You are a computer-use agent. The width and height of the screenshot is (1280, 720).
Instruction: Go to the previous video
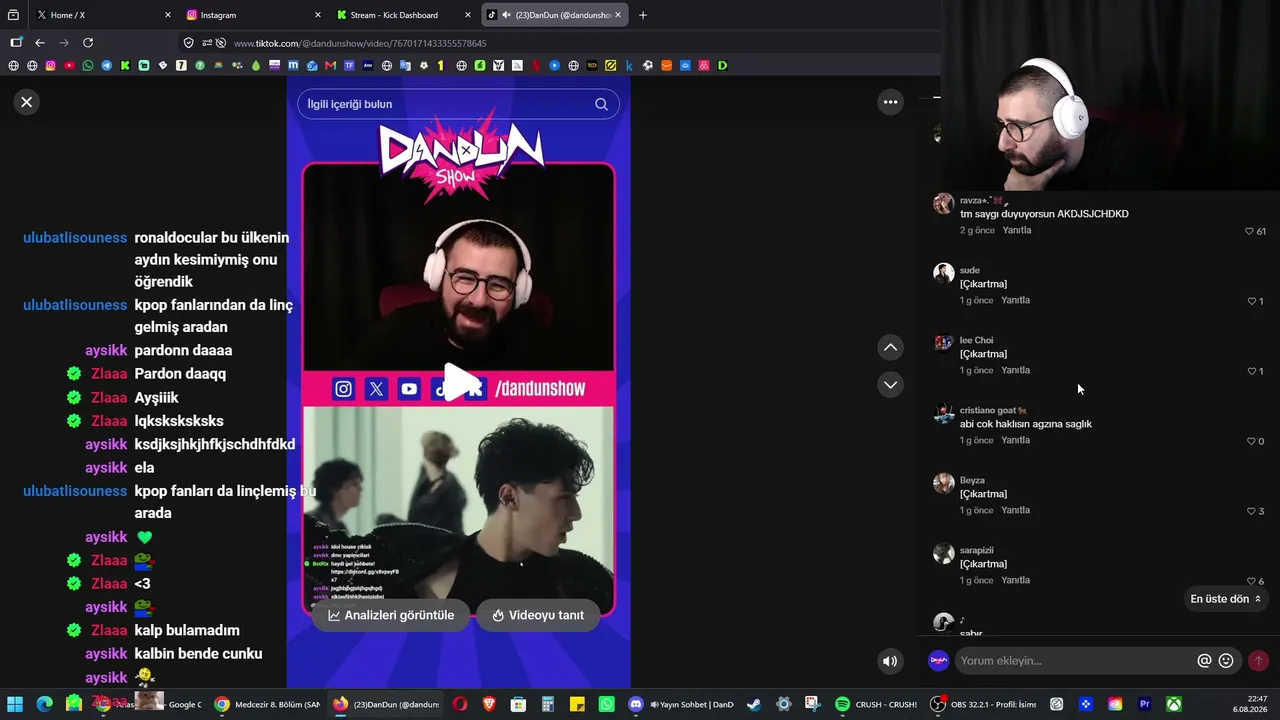(890, 347)
